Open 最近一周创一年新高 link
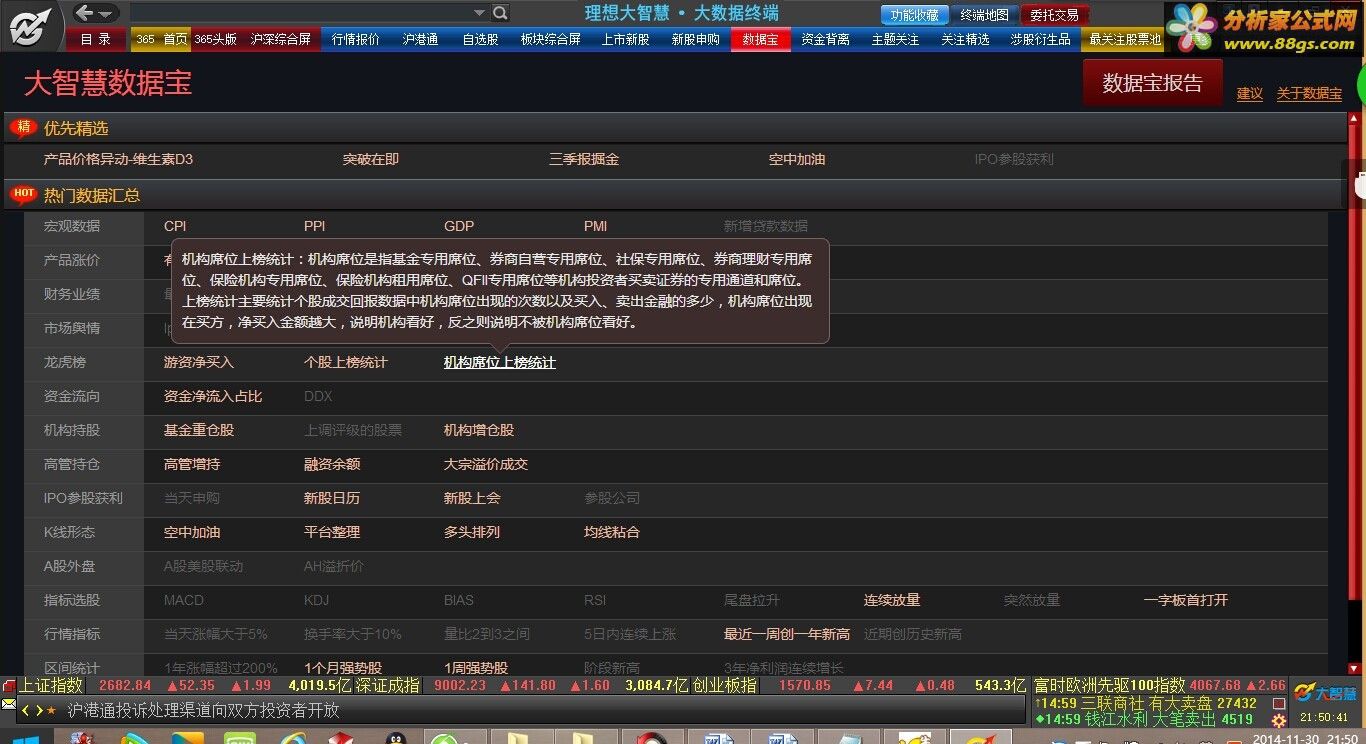The width and height of the screenshot is (1366, 744). (787, 634)
